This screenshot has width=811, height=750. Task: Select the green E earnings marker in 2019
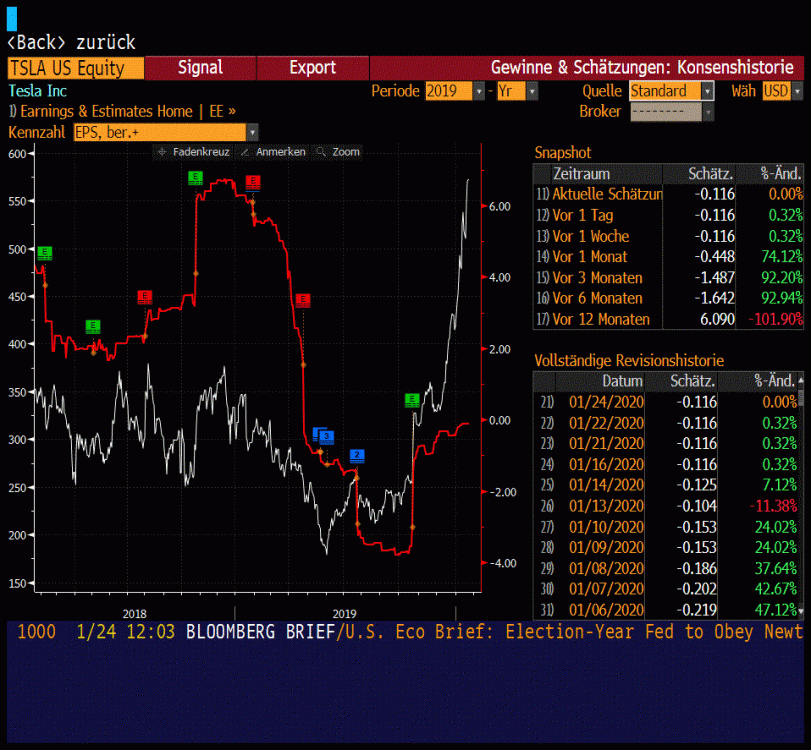[x=412, y=400]
